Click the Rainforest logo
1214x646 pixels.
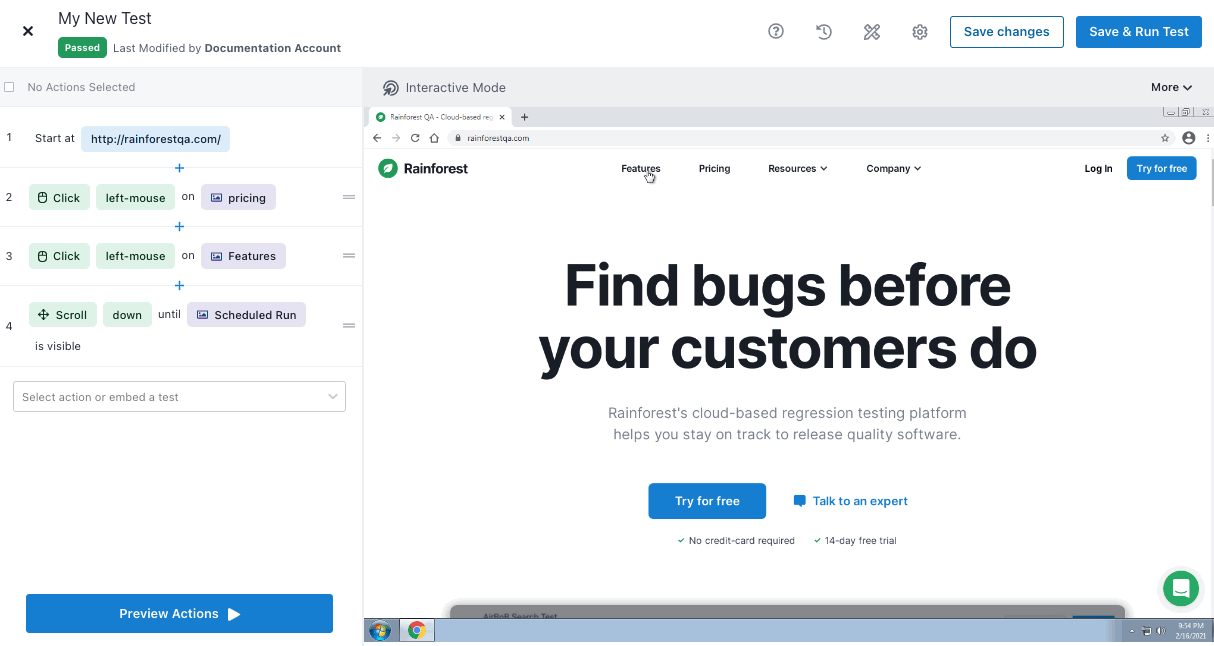(x=423, y=168)
